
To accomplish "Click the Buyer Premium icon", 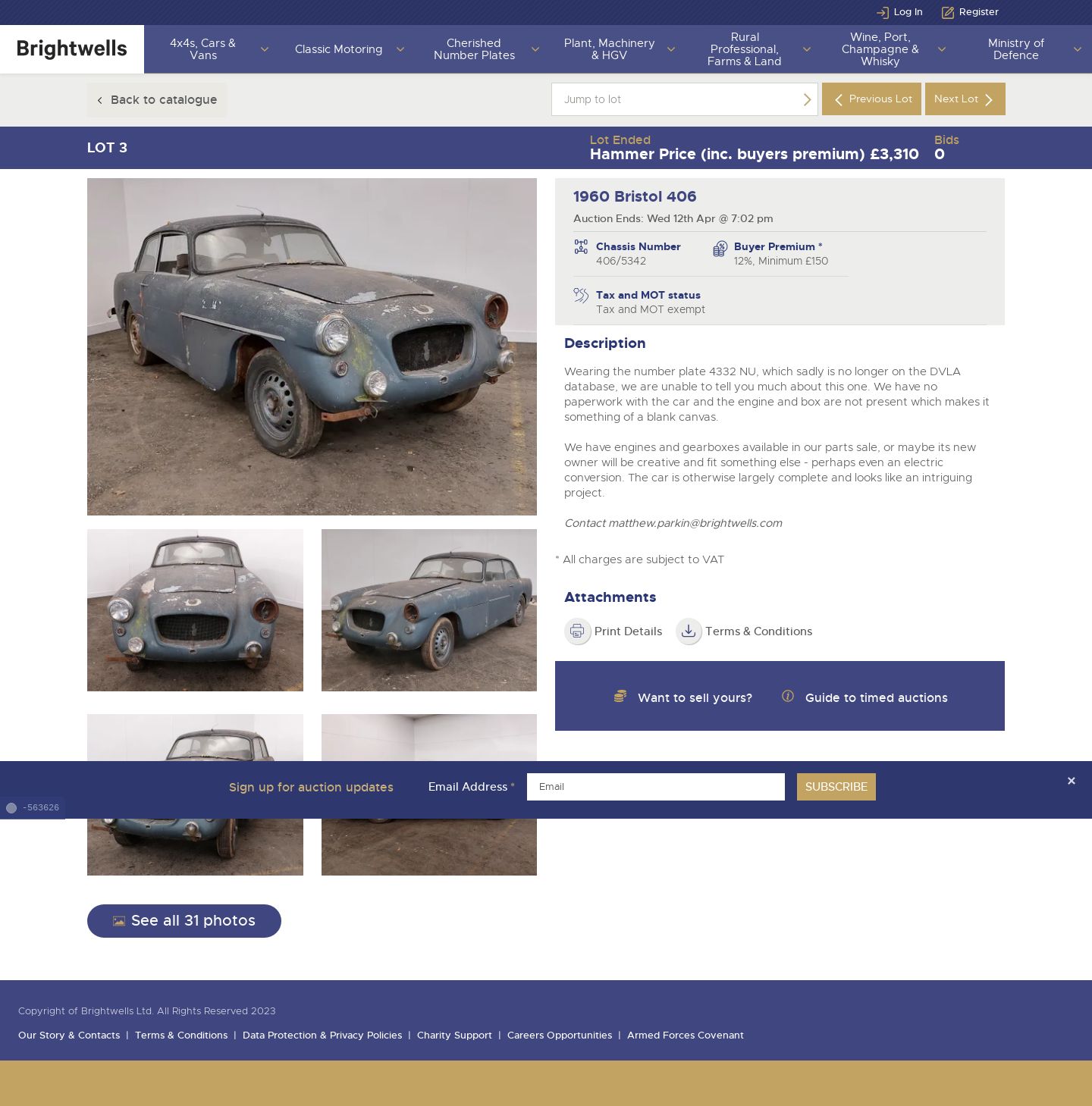I will tap(720, 249).
